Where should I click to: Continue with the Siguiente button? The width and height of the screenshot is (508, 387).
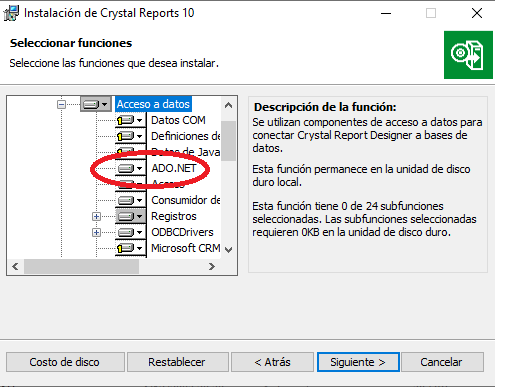pyautogui.click(x=358, y=362)
